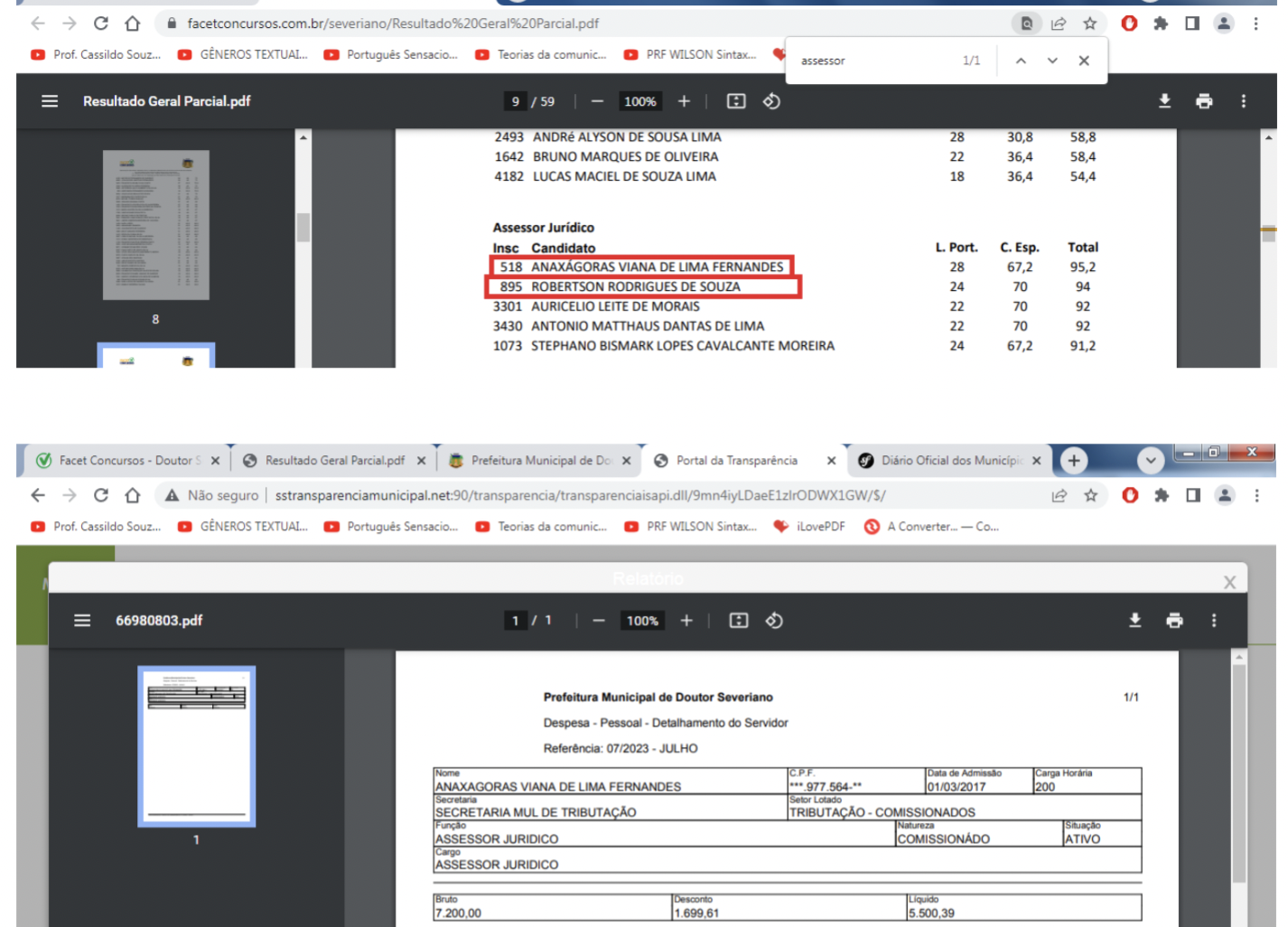
Task: Toggle the sidebar menu in Resultado Geral Parcial
Action: click(50, 101)
